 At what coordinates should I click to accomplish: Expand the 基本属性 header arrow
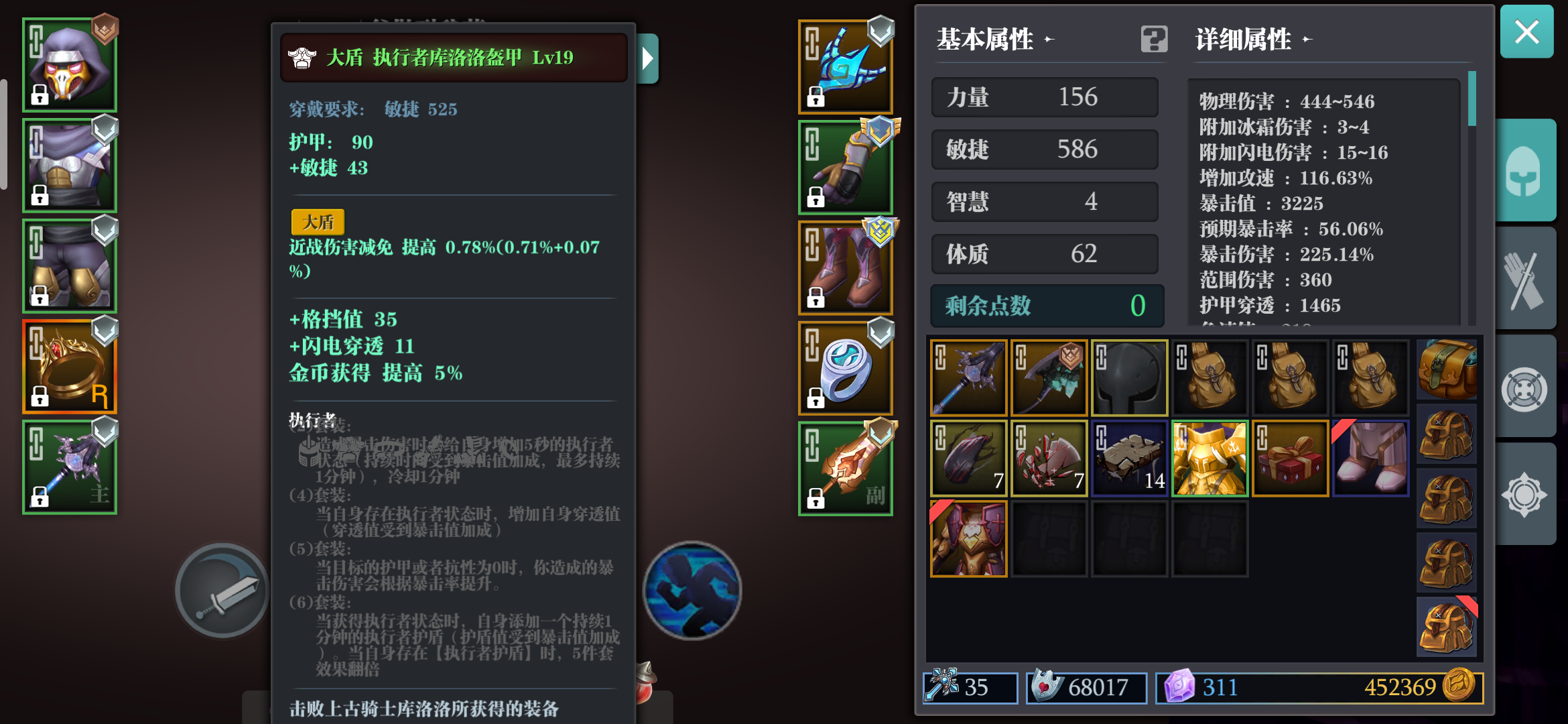1049,40
